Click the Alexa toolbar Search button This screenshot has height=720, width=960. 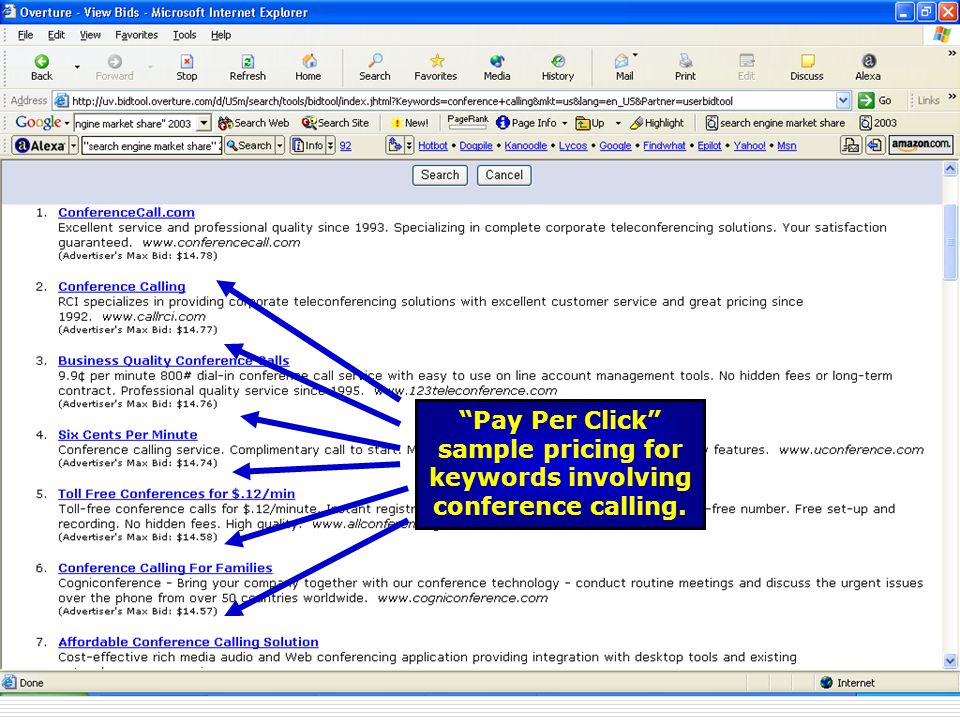tap(249, 146)
